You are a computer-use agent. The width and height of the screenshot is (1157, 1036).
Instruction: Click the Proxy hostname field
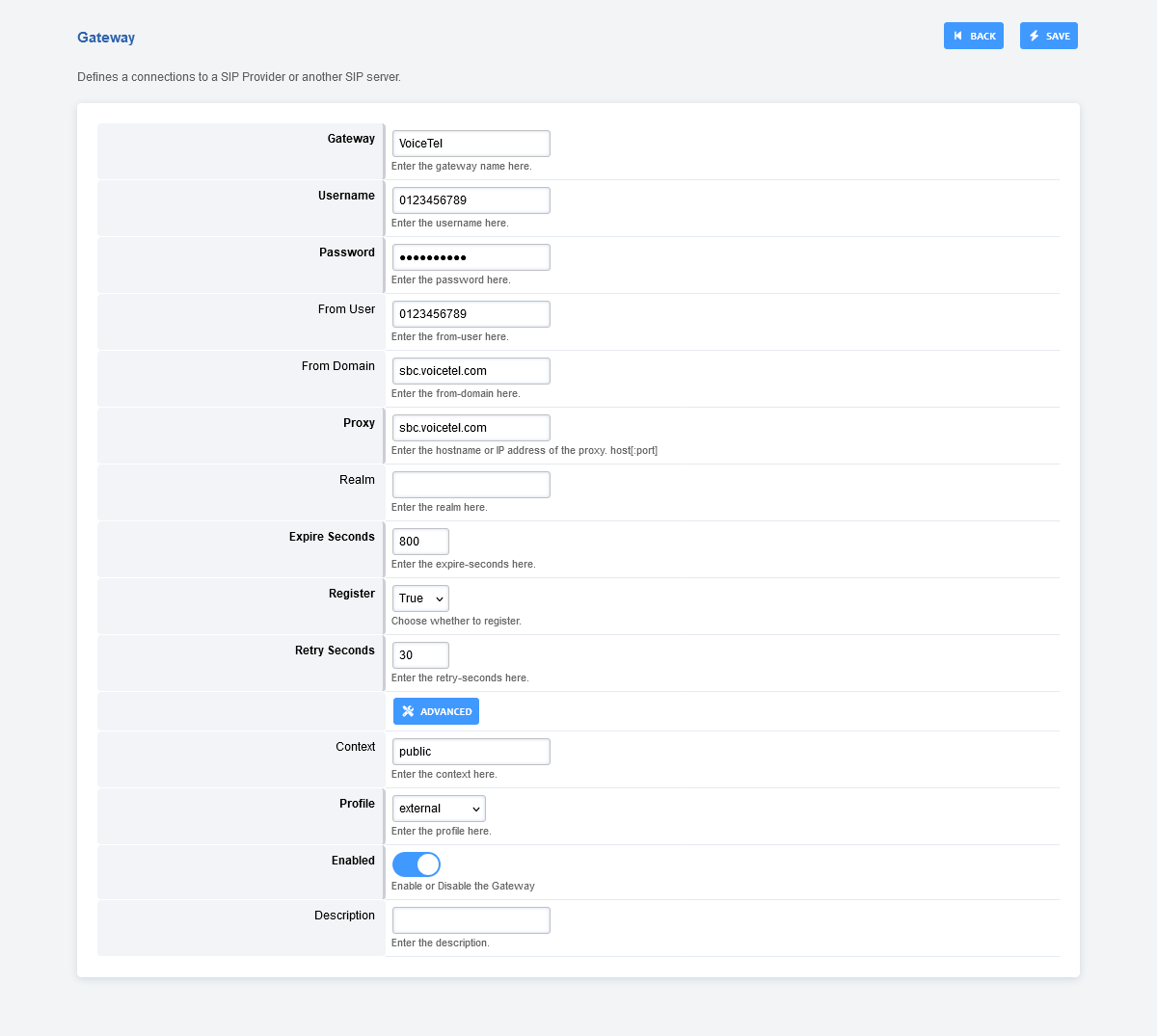click(x=471, y=428)
